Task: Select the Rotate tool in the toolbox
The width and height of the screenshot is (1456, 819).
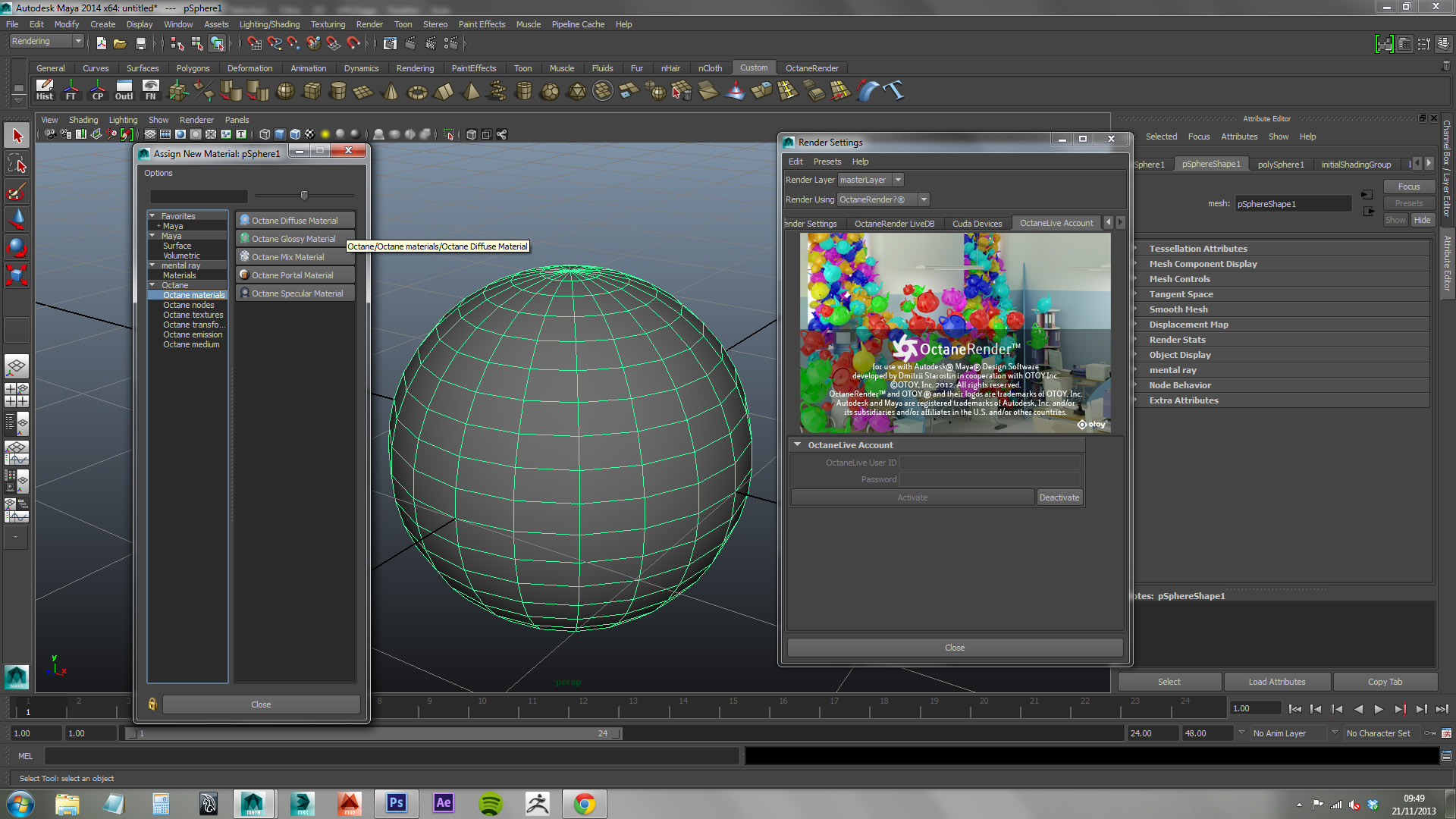Action: pyautogui.click(x=17, y=247)
